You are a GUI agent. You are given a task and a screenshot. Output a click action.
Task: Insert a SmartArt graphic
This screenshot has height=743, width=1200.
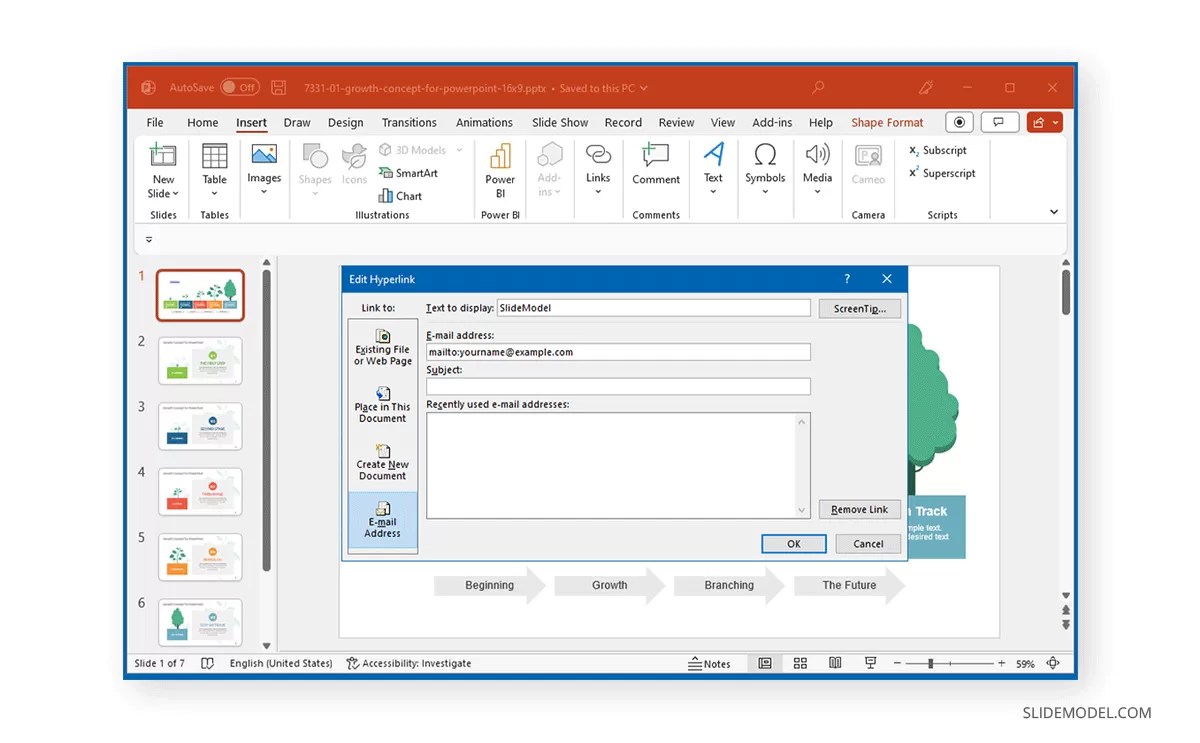pos(410,172)
